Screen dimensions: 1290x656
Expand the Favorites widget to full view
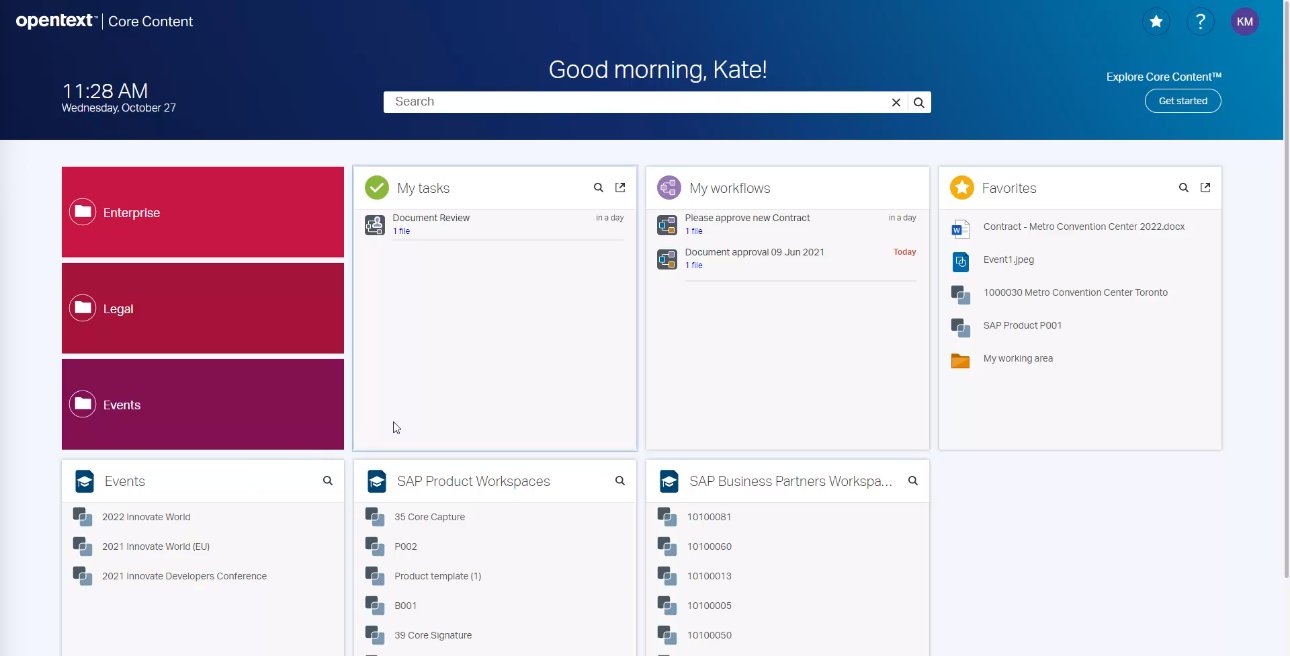click(x=1205, y=188)
